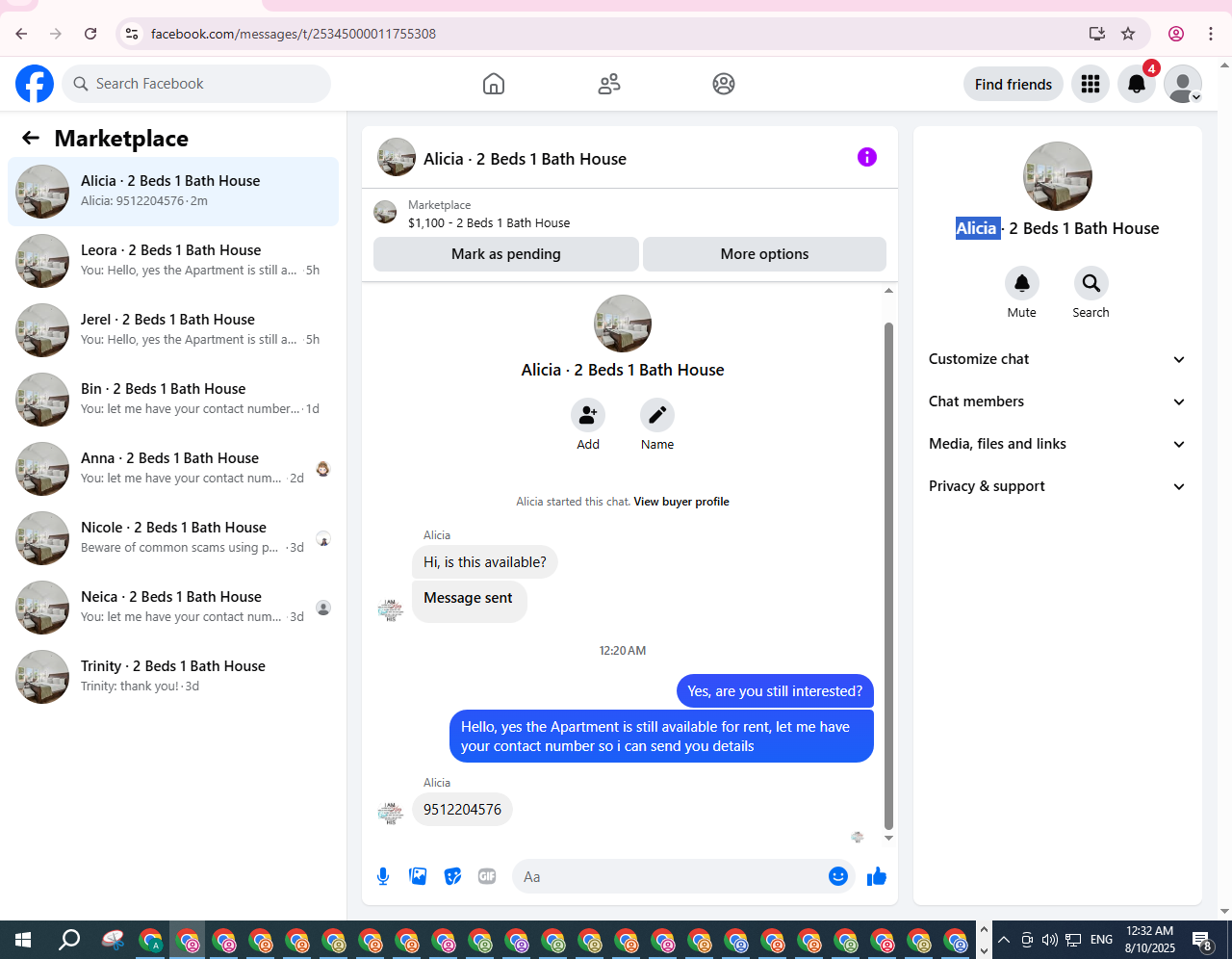Screen dimensions: 1232x959
Task: Go to Home feed icon
Action: [494, 84]
